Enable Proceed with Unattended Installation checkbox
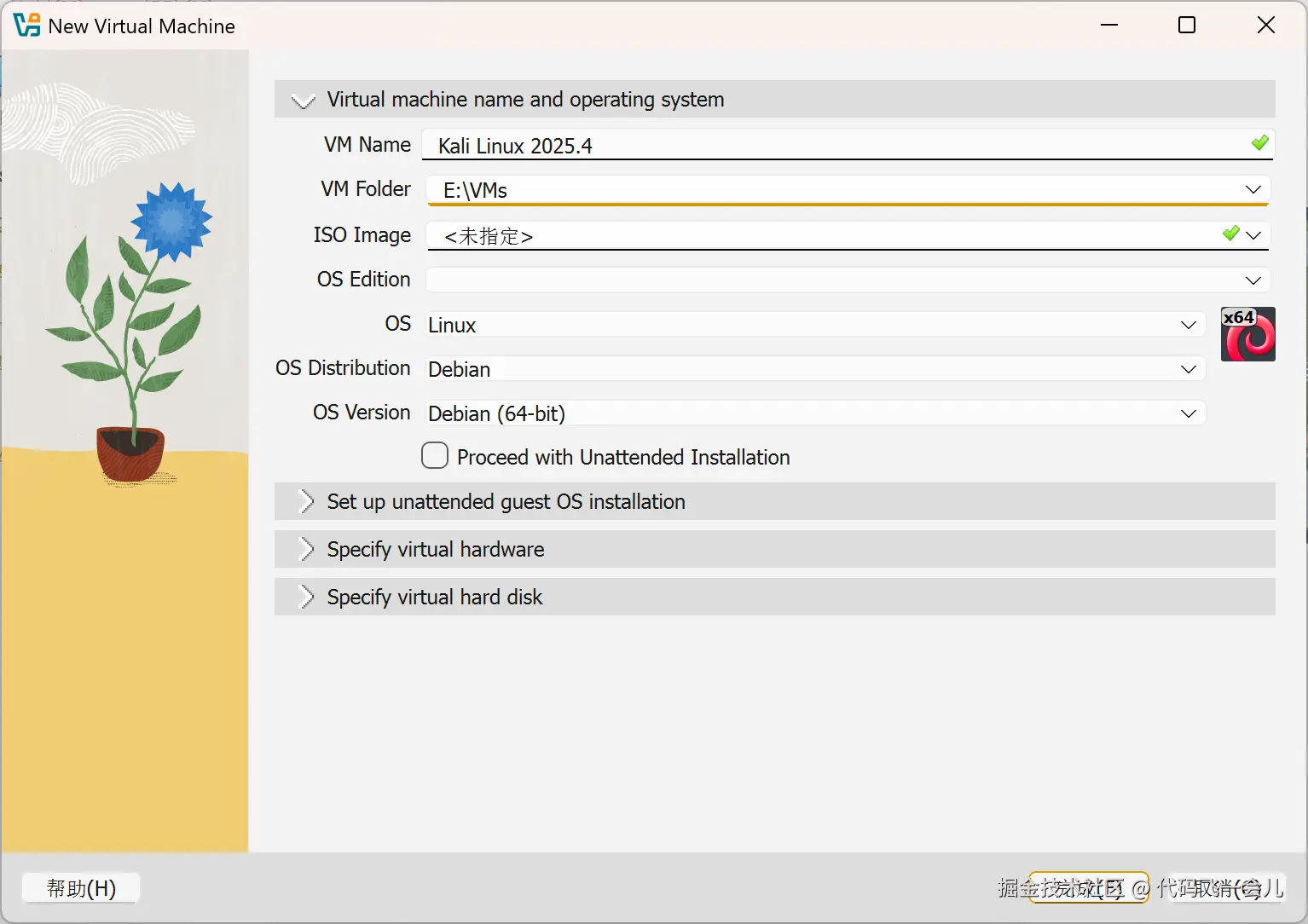This screenshot has width=1308, height=924. (435, 455)
